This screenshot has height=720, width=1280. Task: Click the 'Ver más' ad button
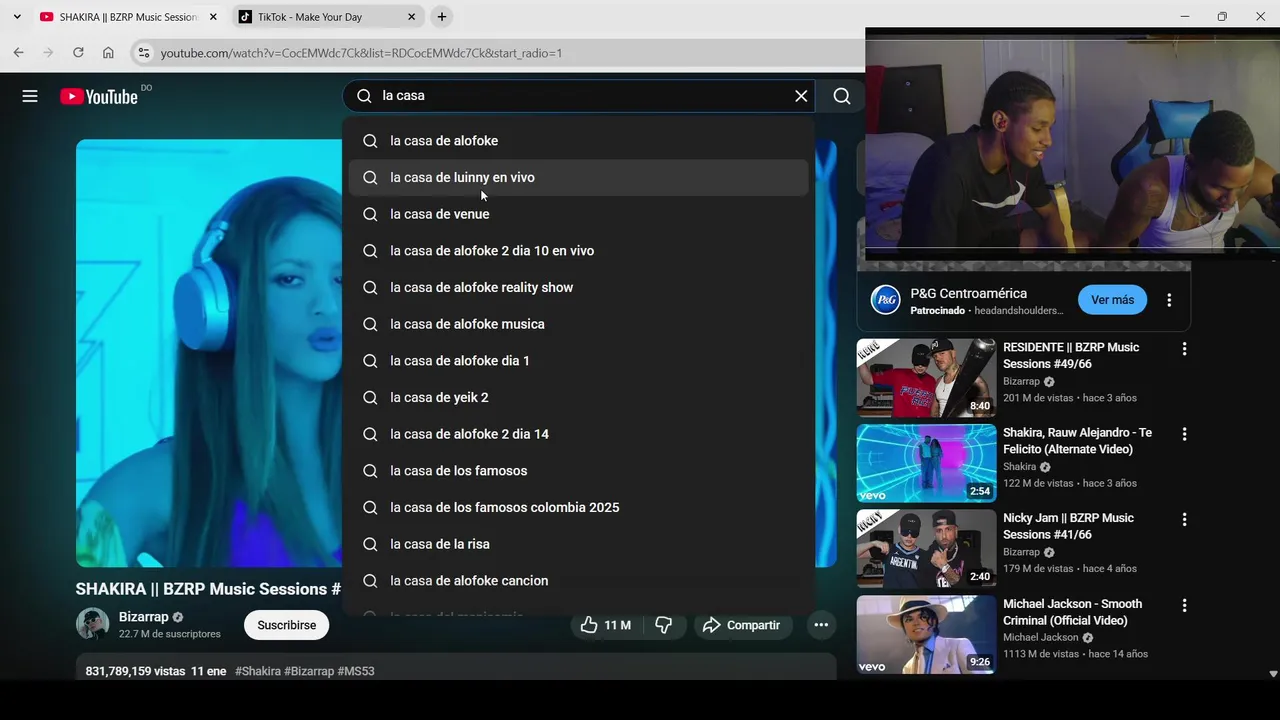(1112, 300)
